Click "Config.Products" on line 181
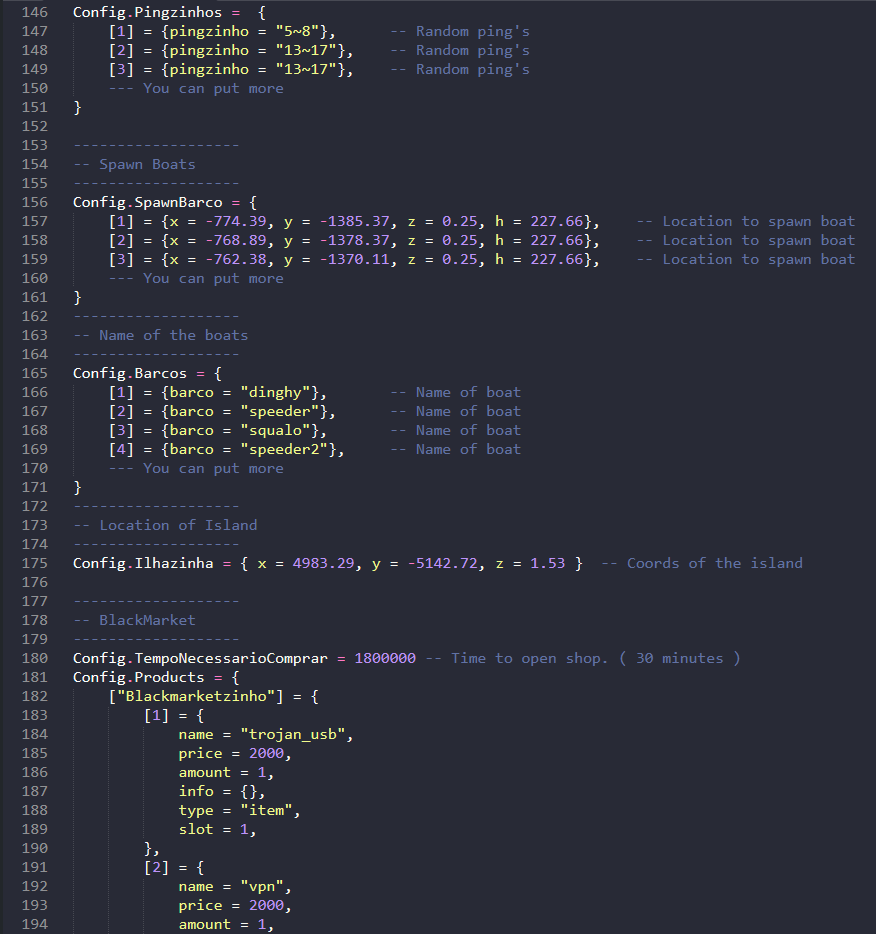876x934 pixels. pos(138,677)
